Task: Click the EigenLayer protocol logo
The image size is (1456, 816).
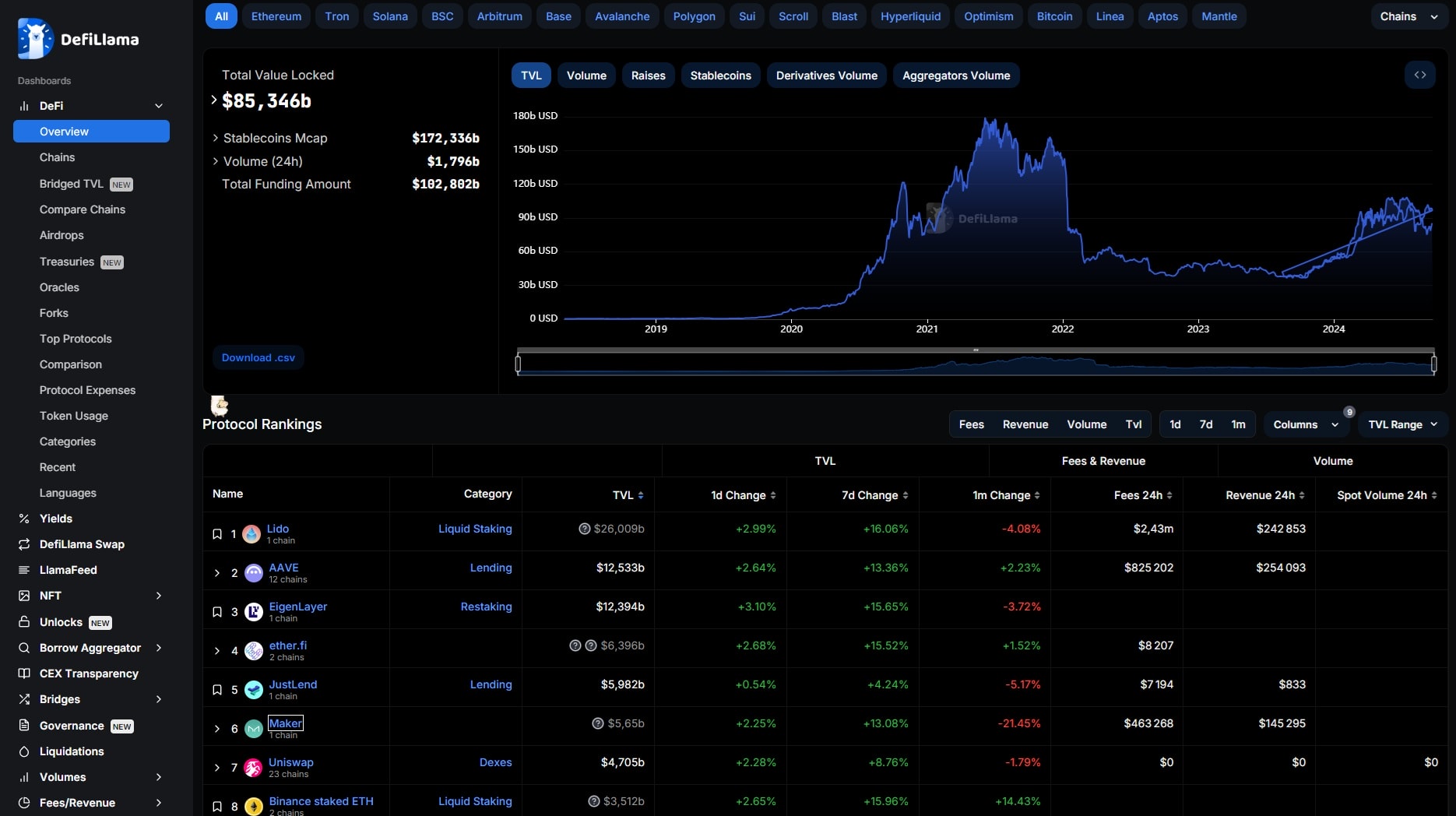Action: 254,612
